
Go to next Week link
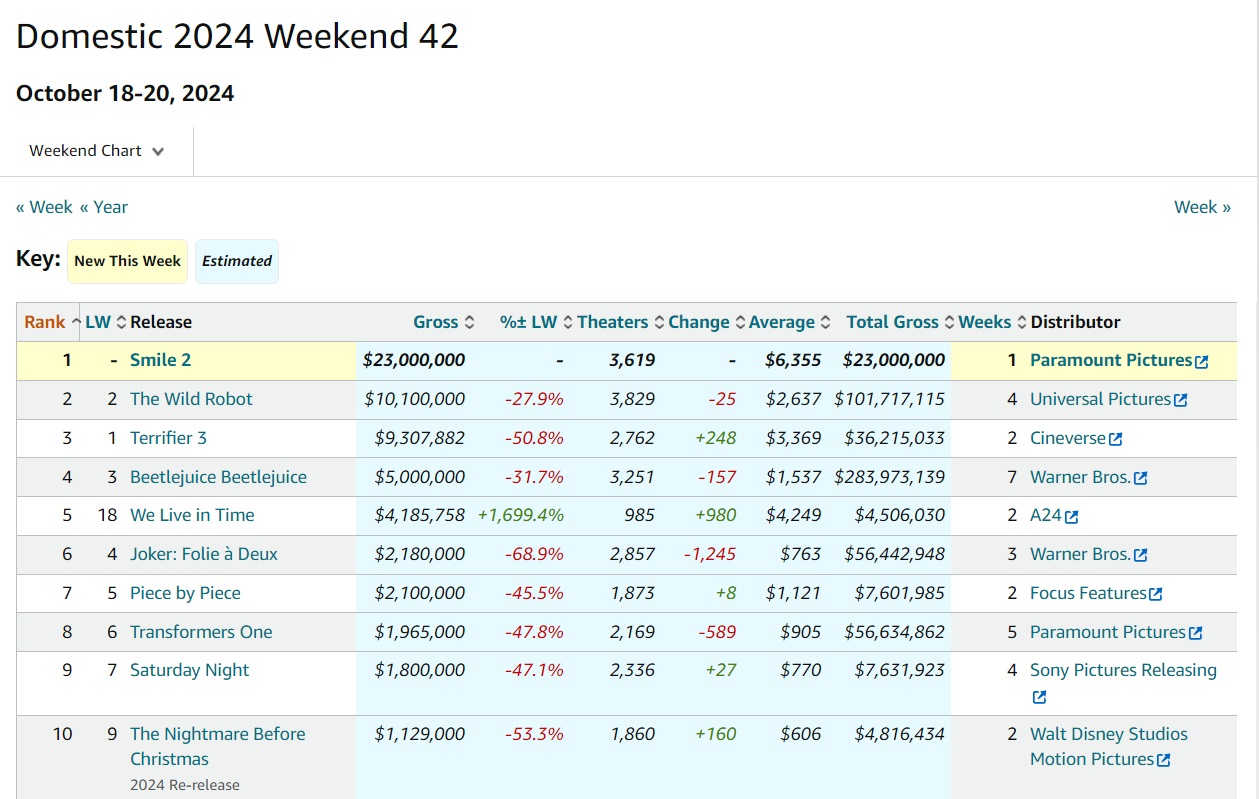[x=1202, y=207]
